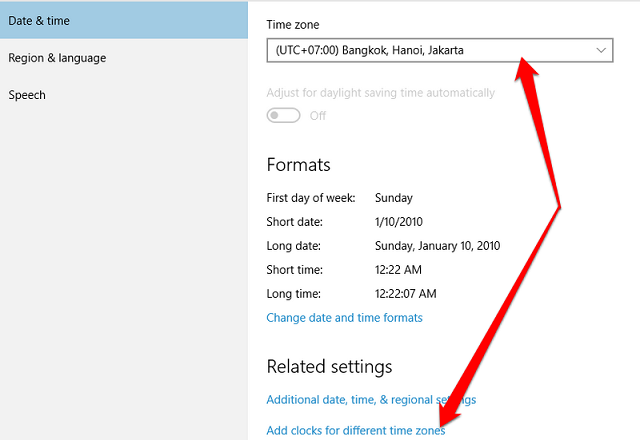This screenshot has width=640, height=440.
Task: Open the Time zone combo box
Action: (430, 50)
